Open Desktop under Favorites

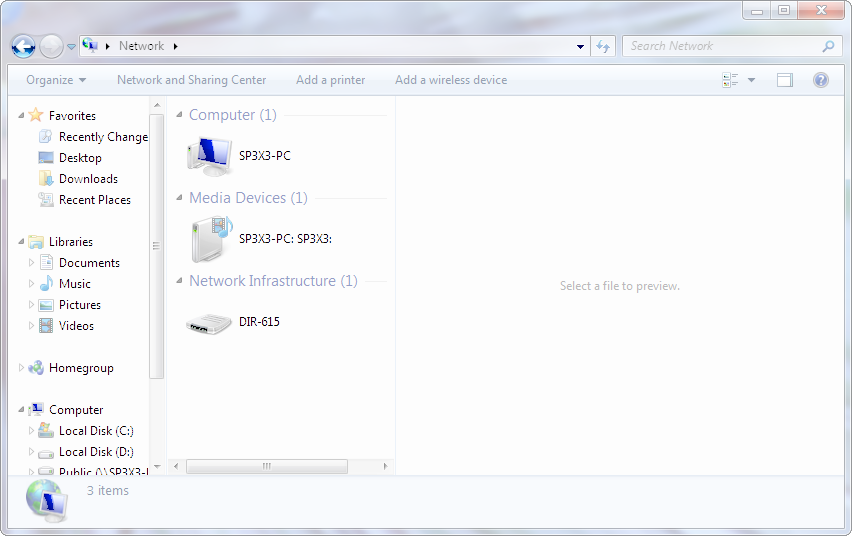click(x=80, y=158)
